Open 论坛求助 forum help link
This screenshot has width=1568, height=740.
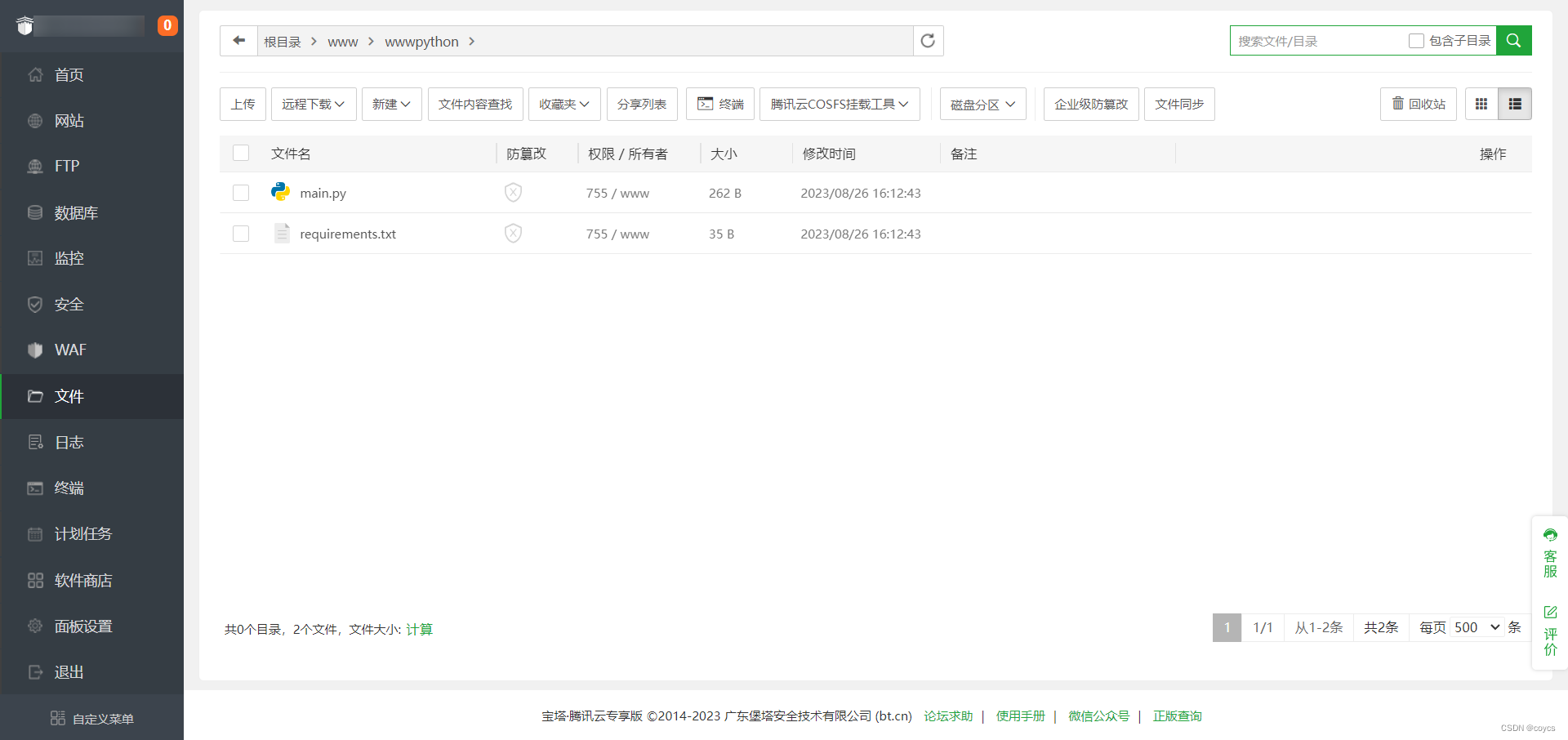click(x=948, y=716)
